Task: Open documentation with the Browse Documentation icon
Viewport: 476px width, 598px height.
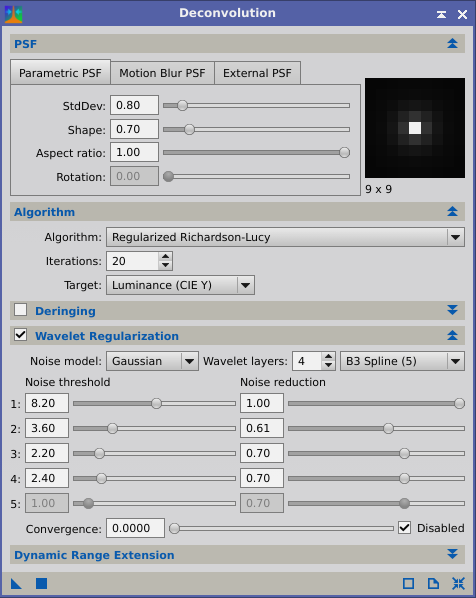Action: tap(433, 584)
